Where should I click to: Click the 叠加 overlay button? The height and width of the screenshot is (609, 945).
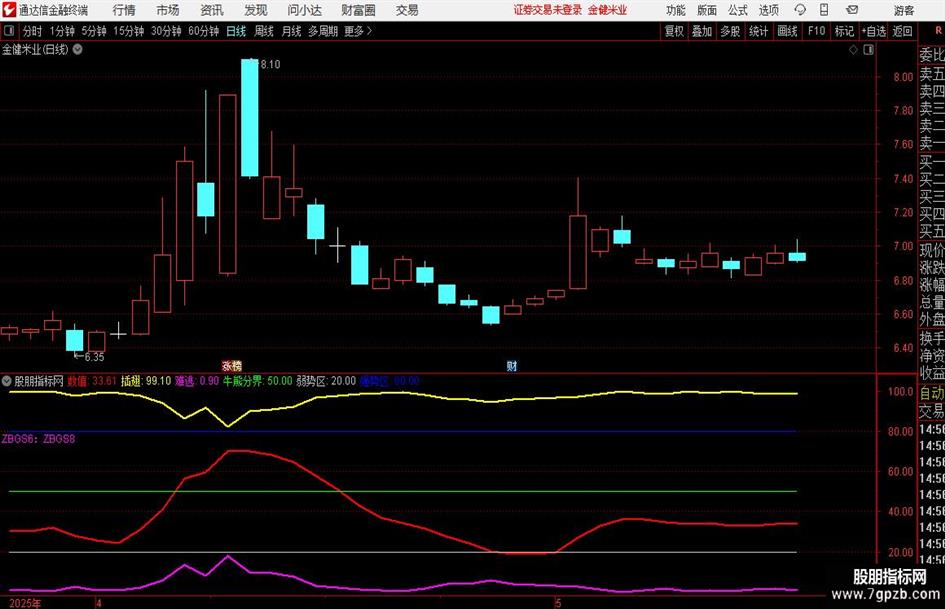[702, 31]
